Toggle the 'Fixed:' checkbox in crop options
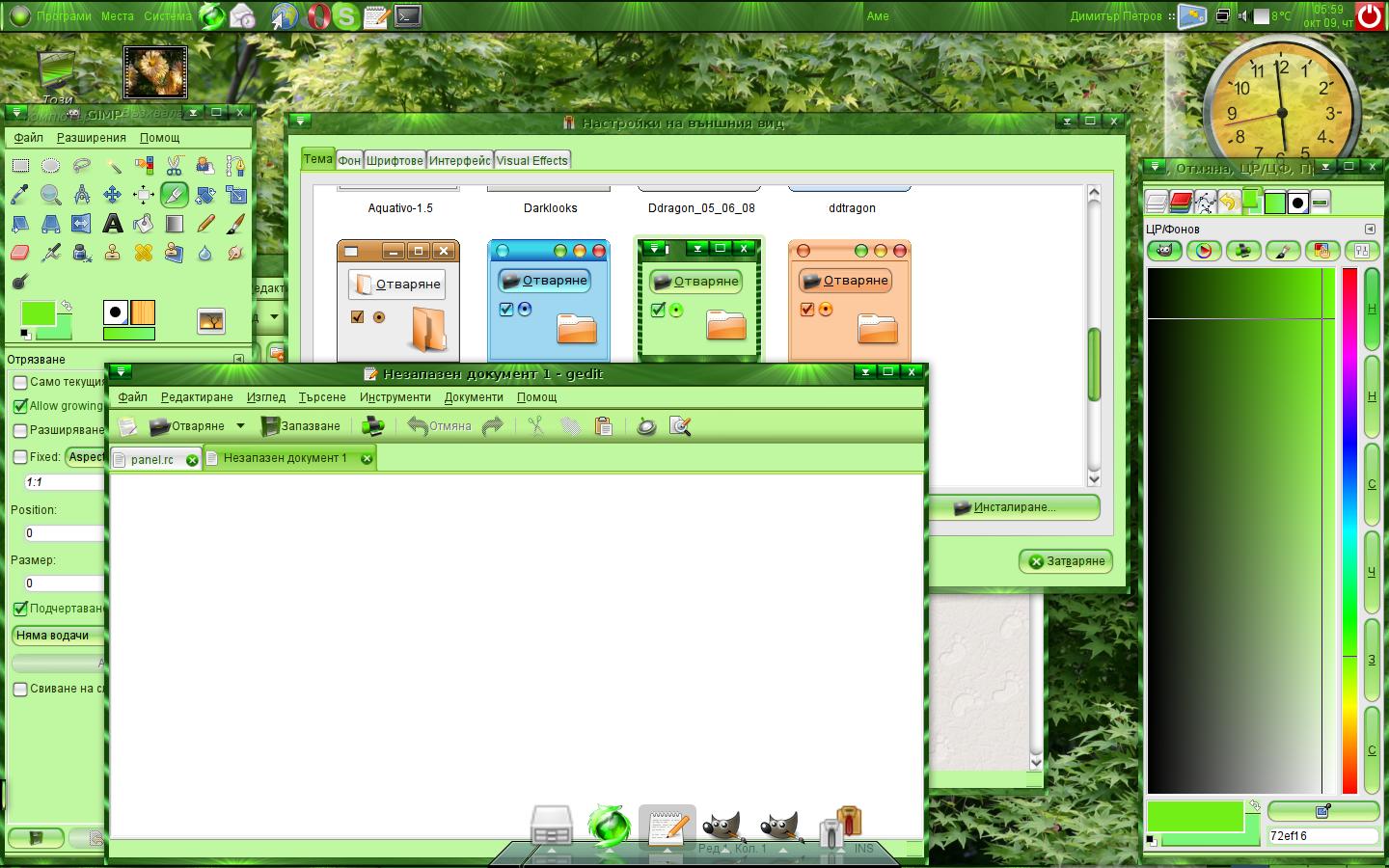1389x868 pixels. tap(20, 457)
